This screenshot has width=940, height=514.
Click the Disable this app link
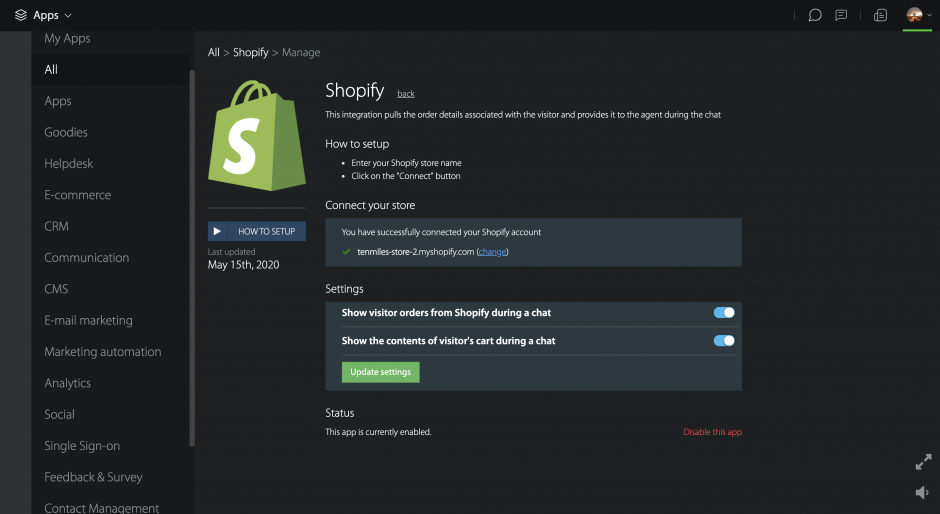click(712, 432)
